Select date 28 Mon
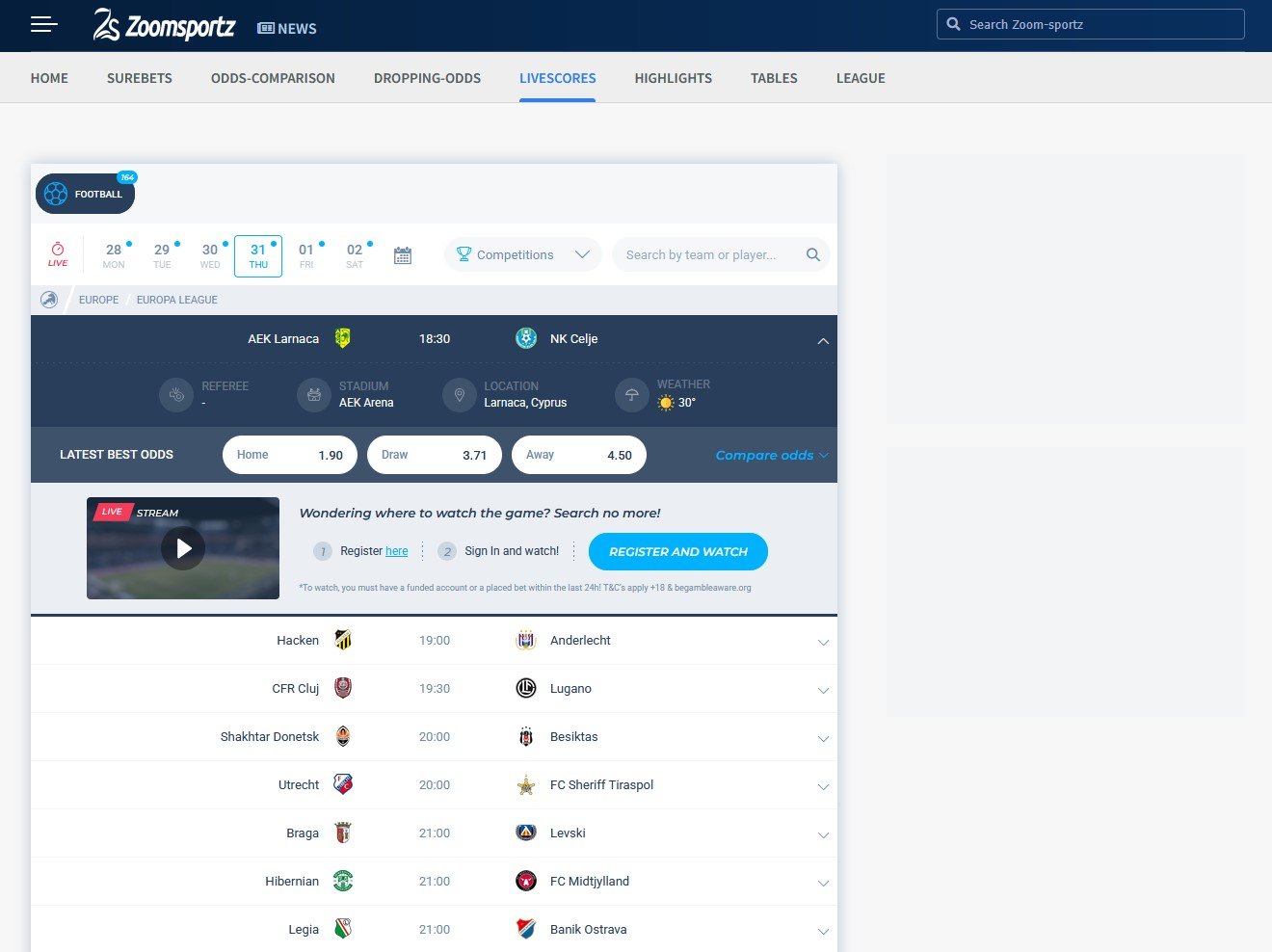 click(114, 255)
